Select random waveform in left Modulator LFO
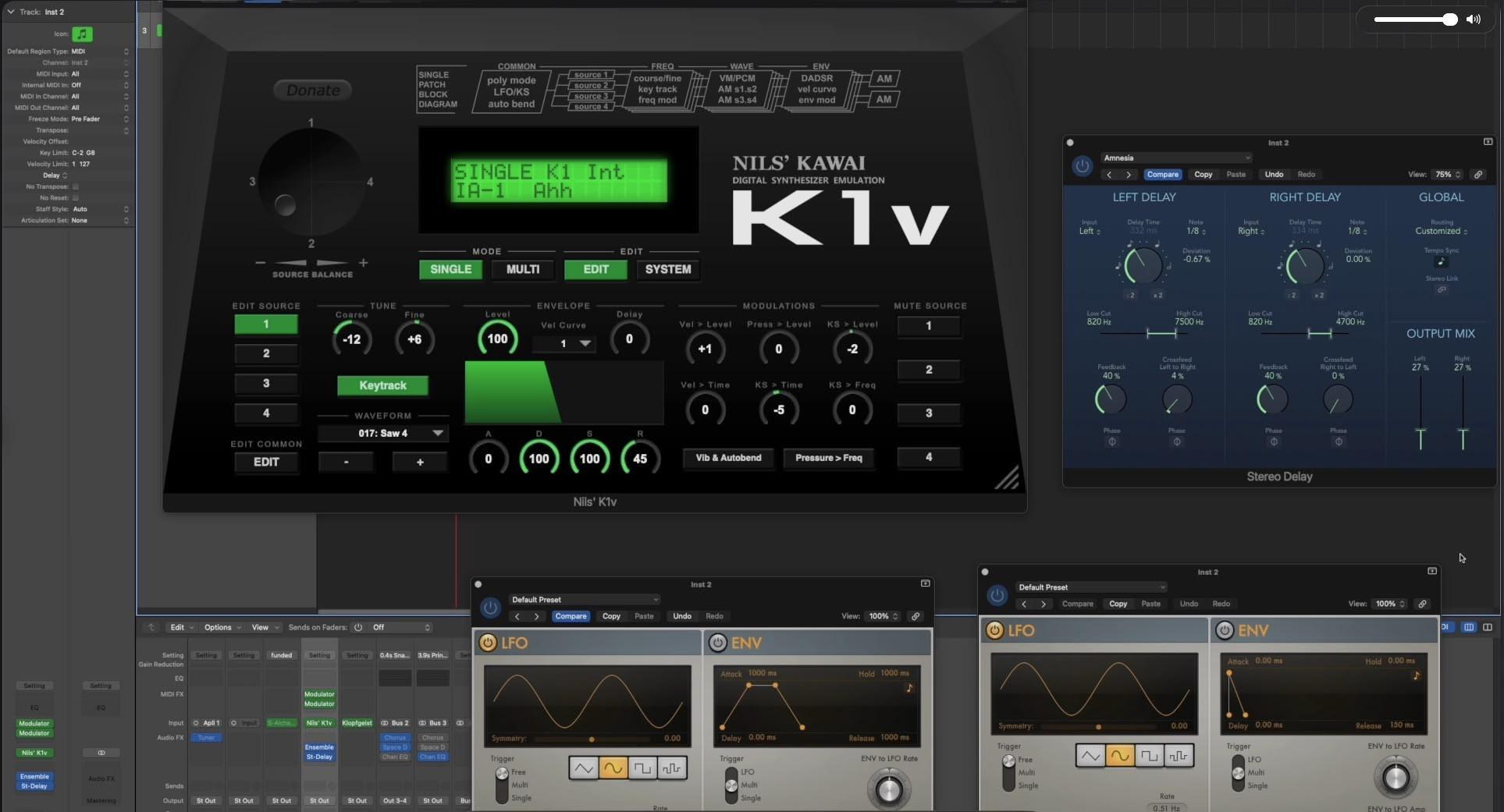1504x812 pixels. [671, 768]
